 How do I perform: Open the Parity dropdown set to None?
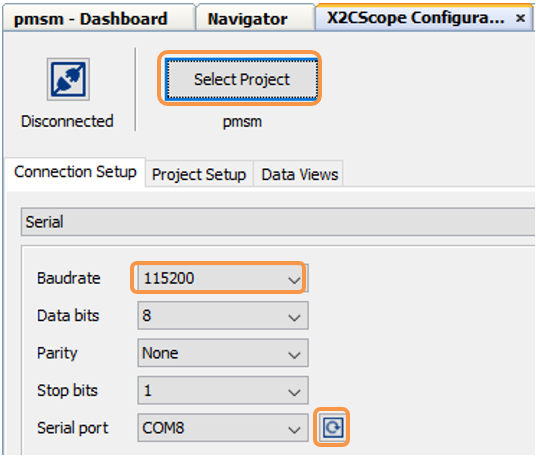coord(223,353)
